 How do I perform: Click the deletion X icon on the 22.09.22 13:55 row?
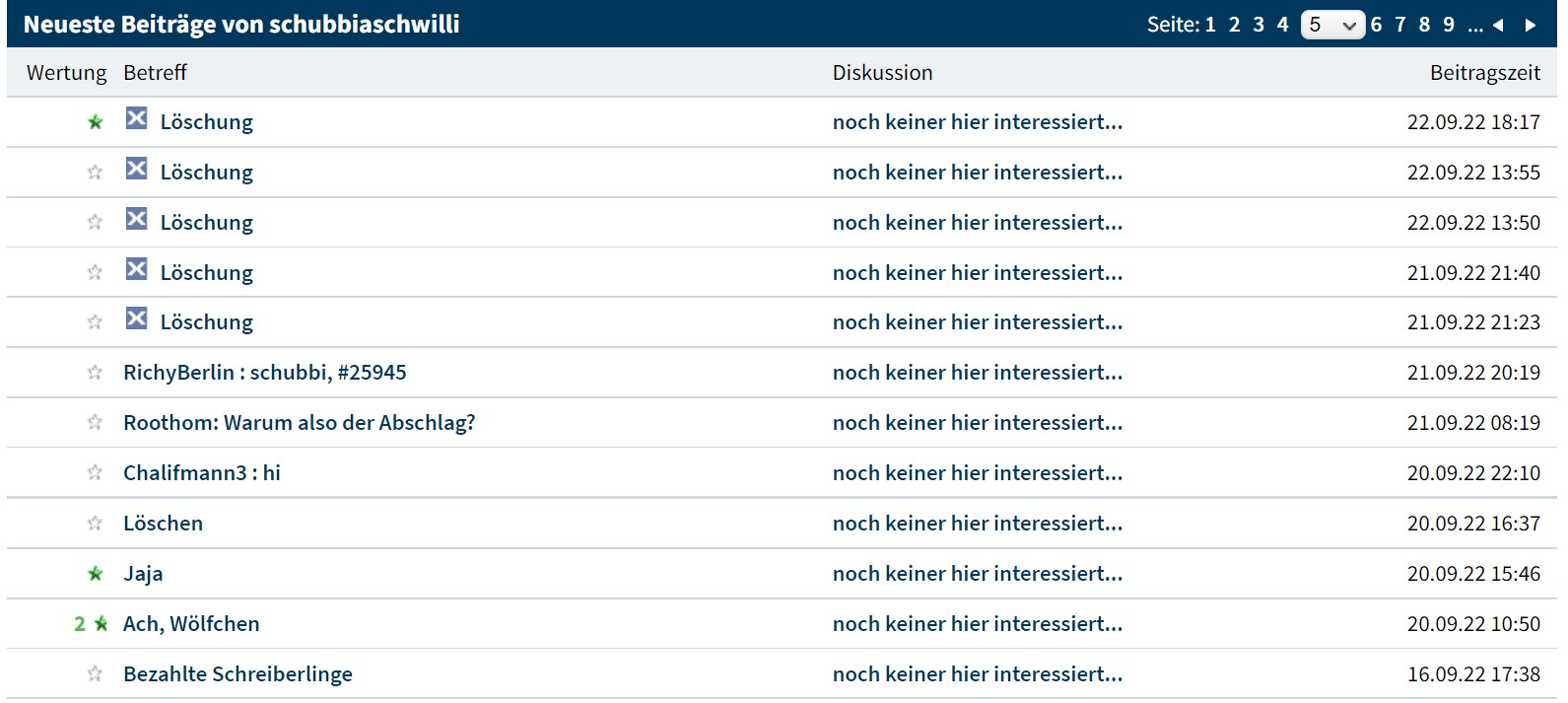pyautogui.click(x=136, y=170)
